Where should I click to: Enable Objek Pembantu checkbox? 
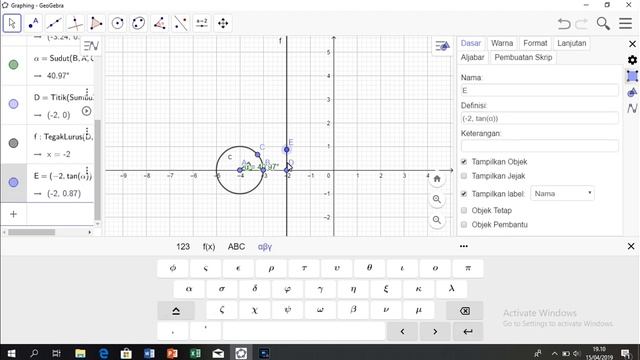pyautogui.click(x=464, y=224)
